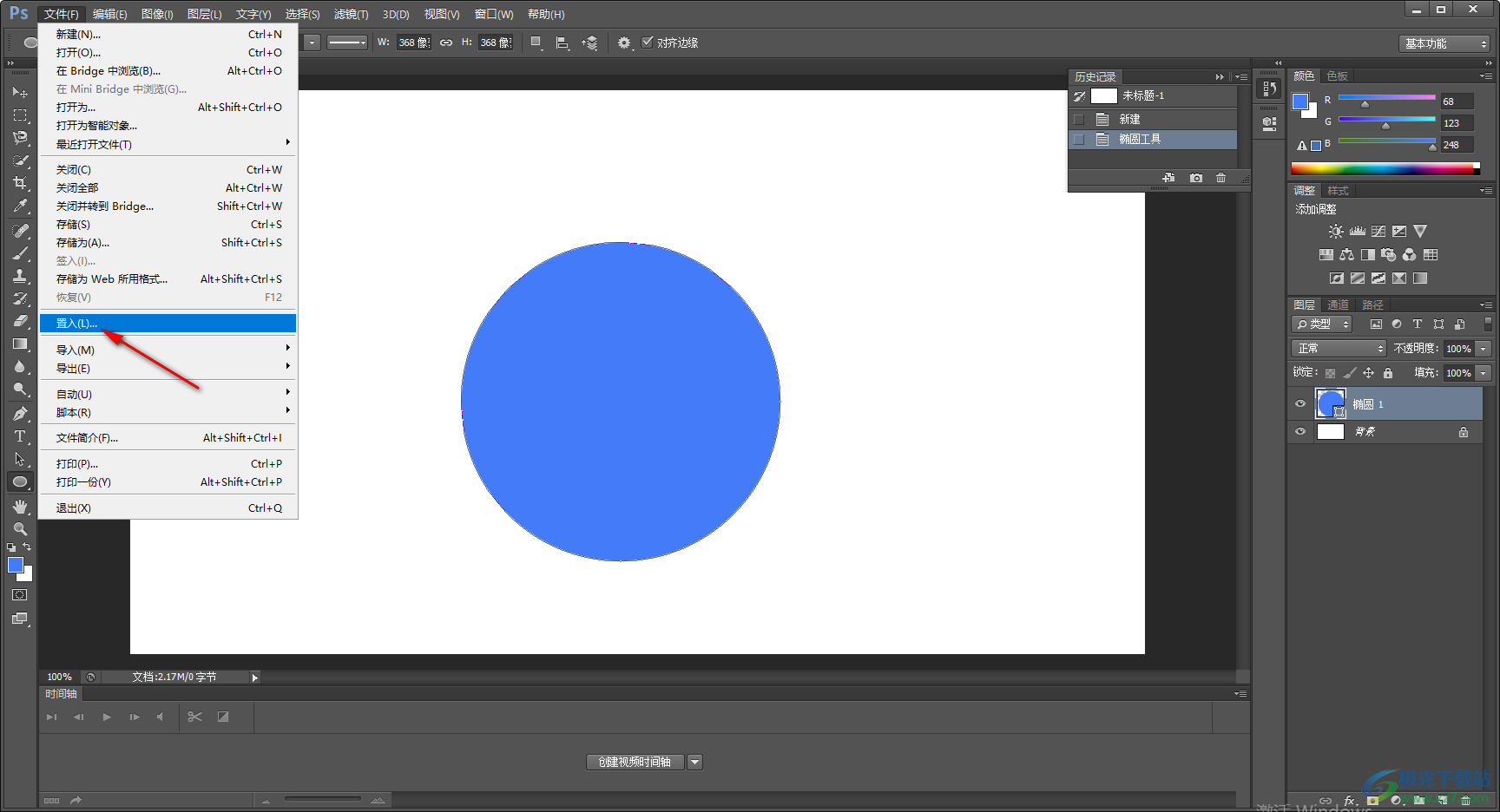
Task: Toggle layer filter switch in Layers panel
Action: pos(1488,324)
